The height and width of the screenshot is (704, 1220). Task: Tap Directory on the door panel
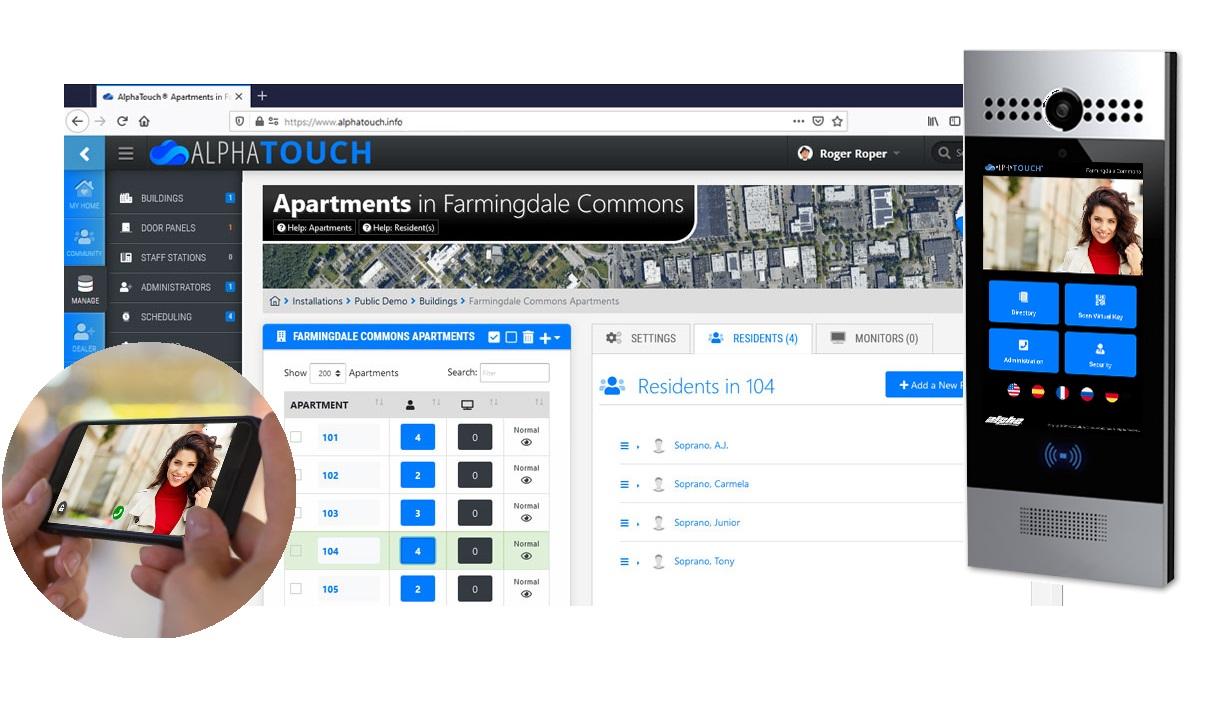click(1023, 302)
